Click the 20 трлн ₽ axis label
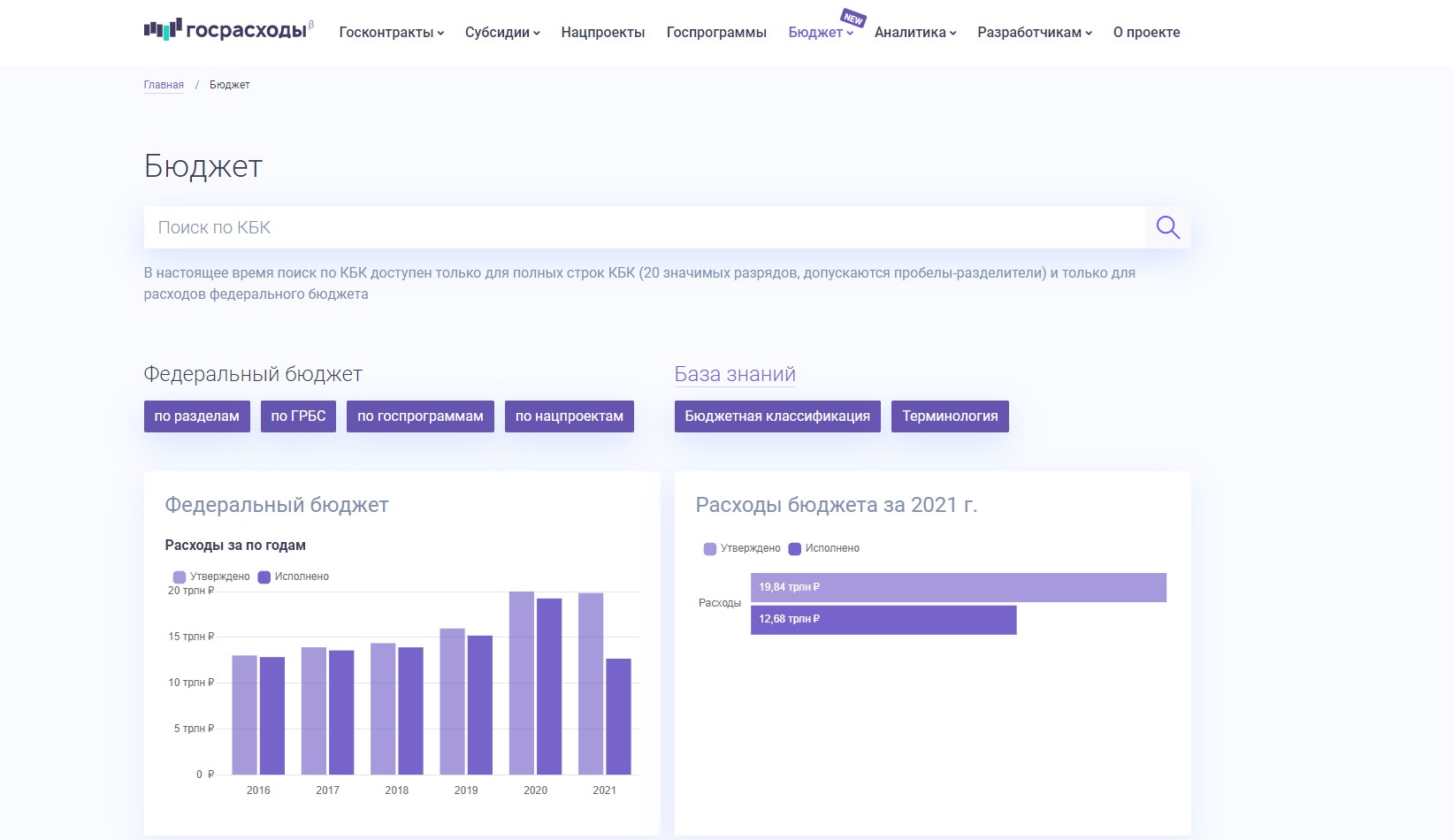This screenshot has width=1453, height=840. (x=191, y=591)
